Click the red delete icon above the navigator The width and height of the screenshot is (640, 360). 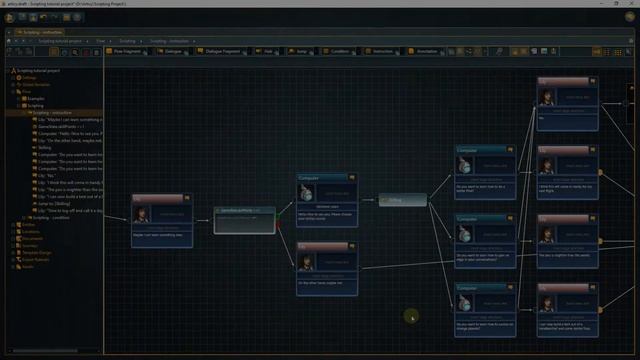point(86,52)
